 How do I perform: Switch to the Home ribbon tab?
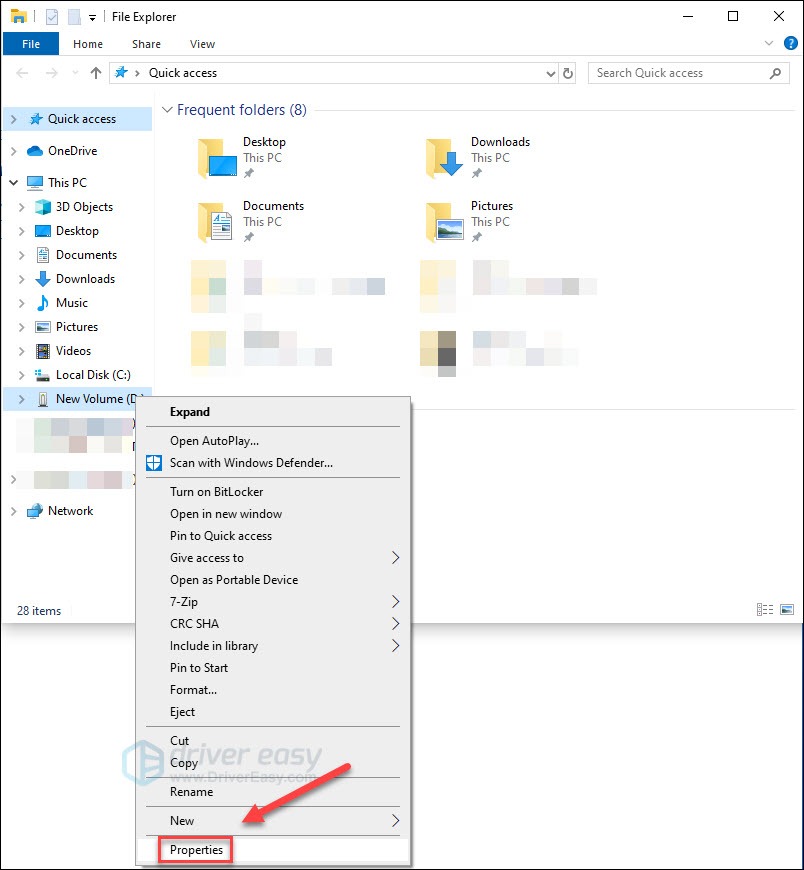[x=88, y=44]
